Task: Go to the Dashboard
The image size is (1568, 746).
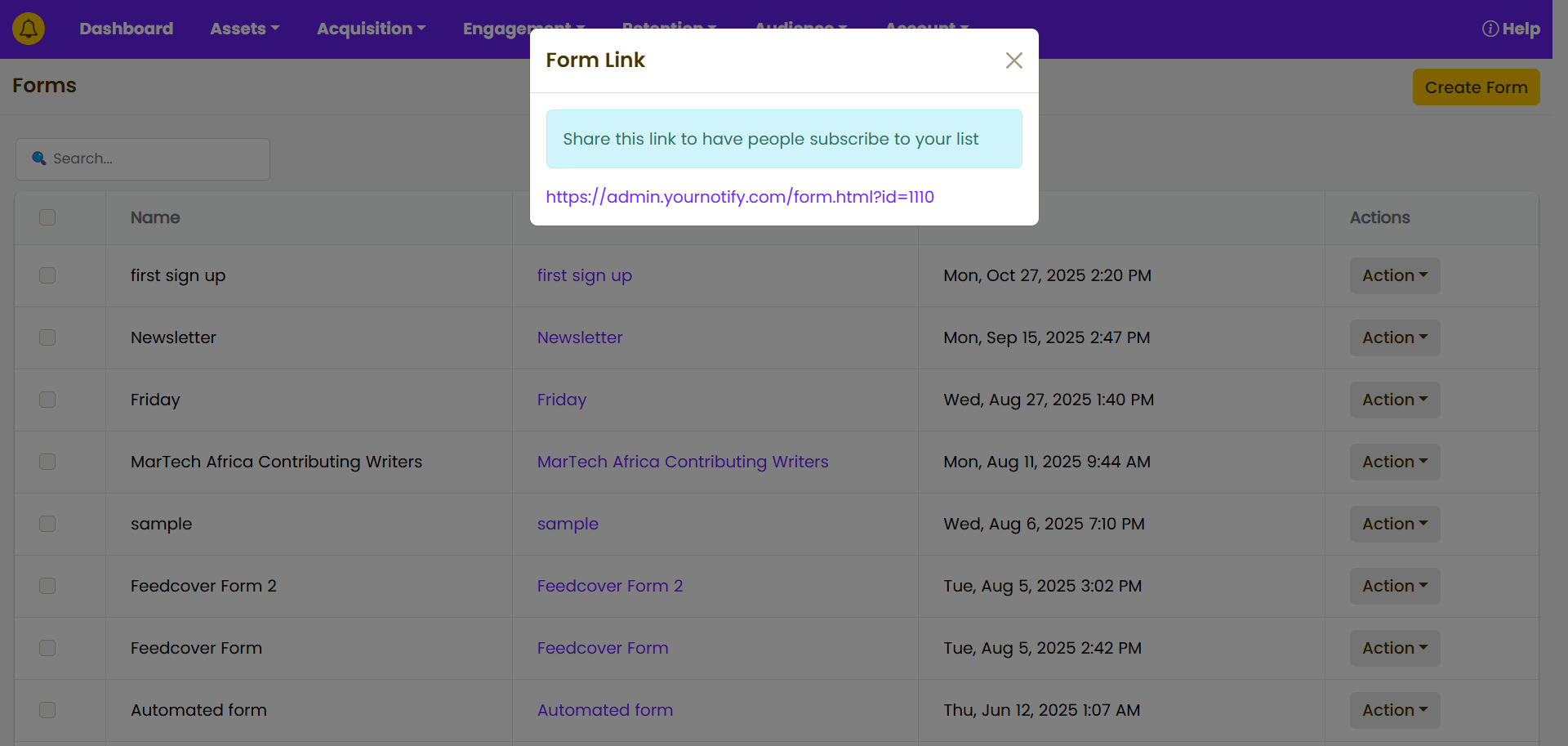Action: [x=126, y=29]
